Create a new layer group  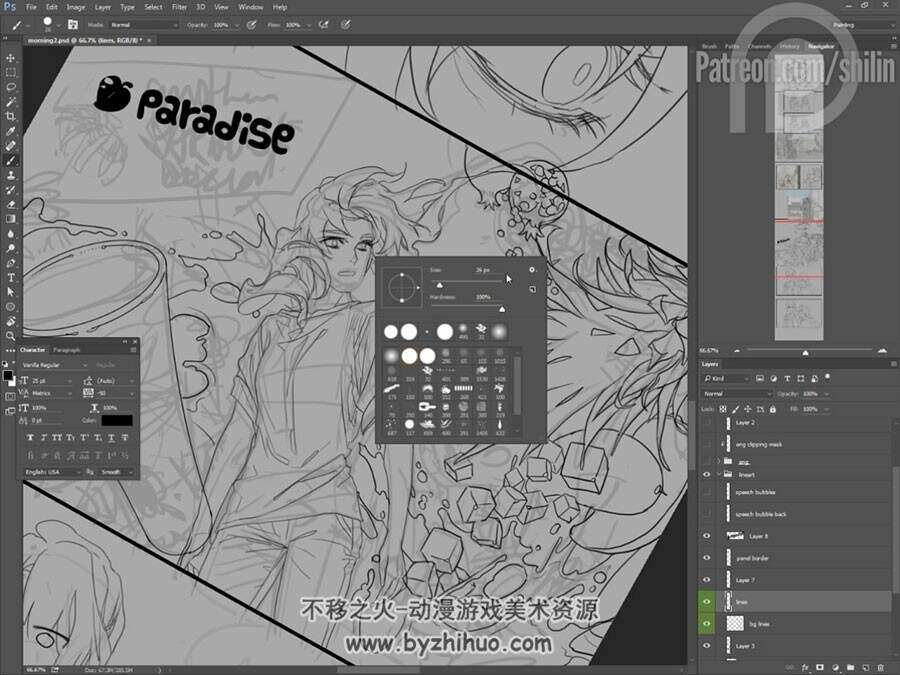[851, 668]
